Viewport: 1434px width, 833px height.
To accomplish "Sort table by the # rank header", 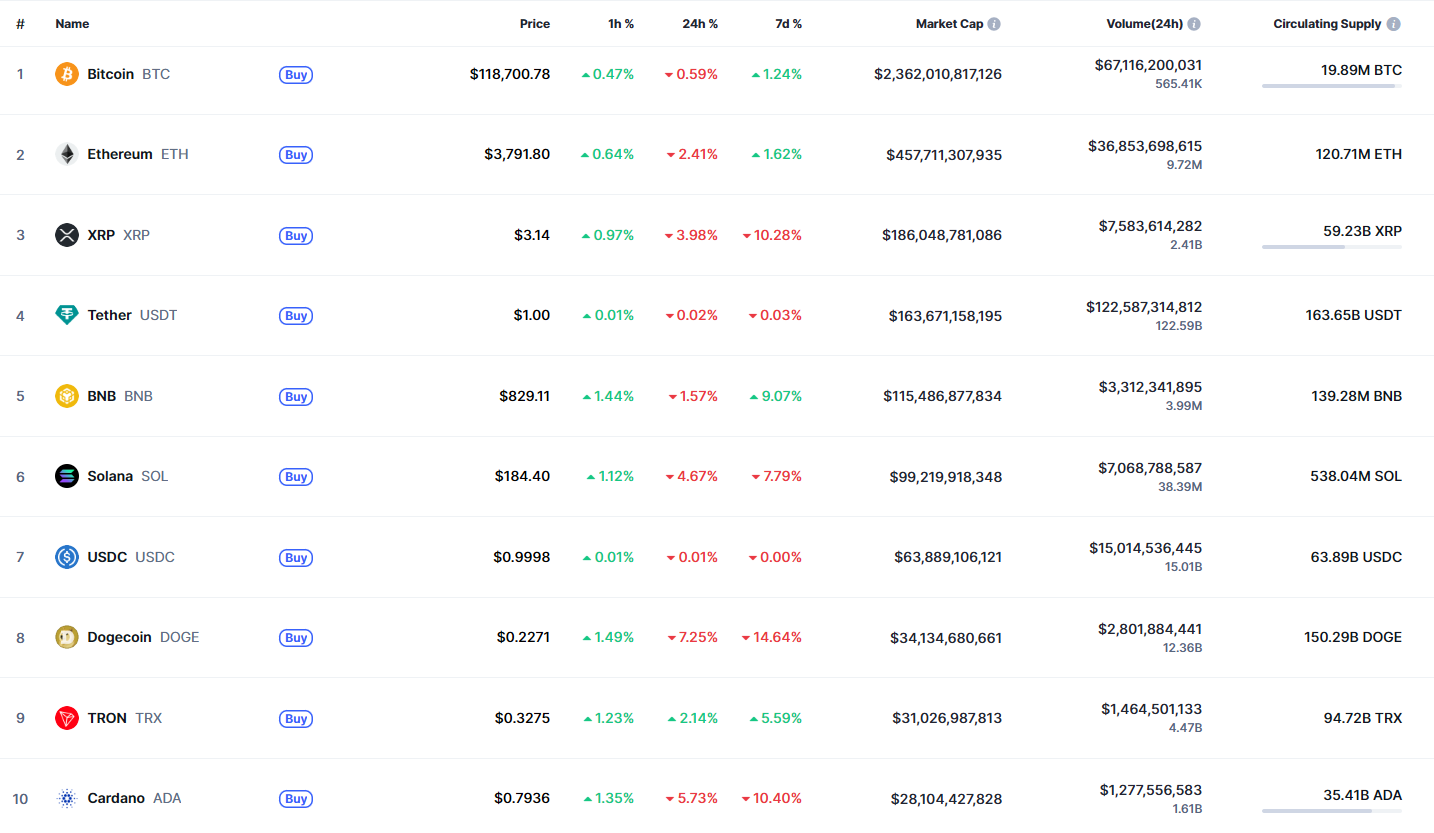I will 20,24.
